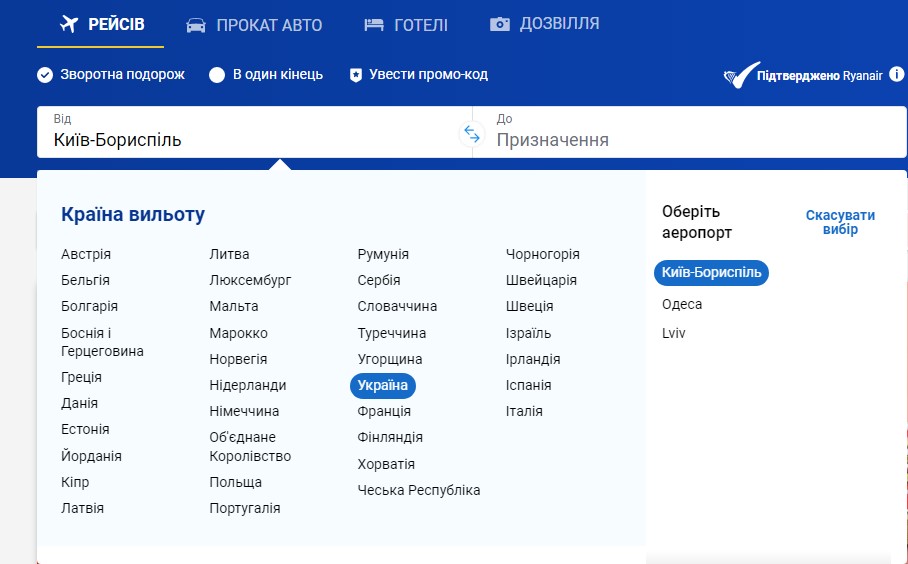908x564 pixels.
Task: Select Німеччина in country list
Action: [x=244, y=411]
